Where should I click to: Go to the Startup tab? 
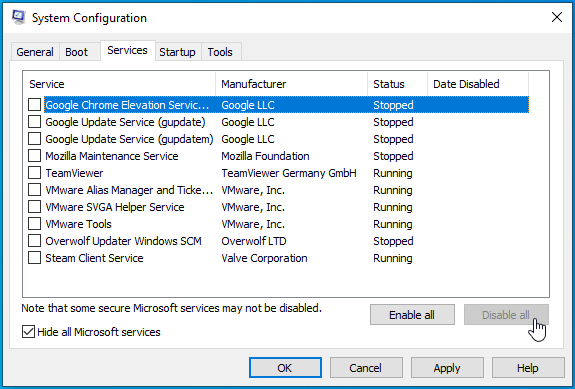coord(177,52)
